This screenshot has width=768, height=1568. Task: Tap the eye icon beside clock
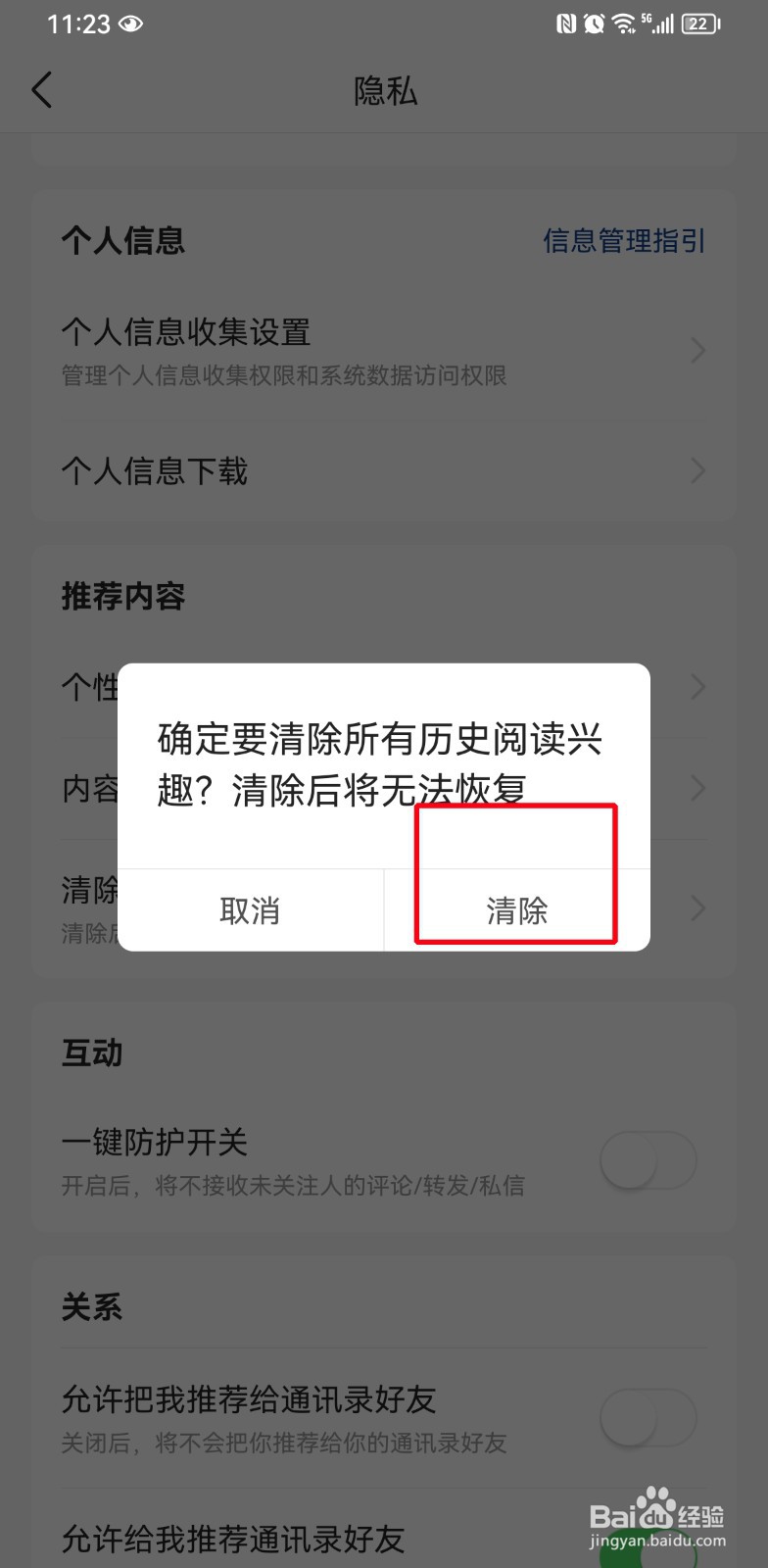tap(130, 24)
